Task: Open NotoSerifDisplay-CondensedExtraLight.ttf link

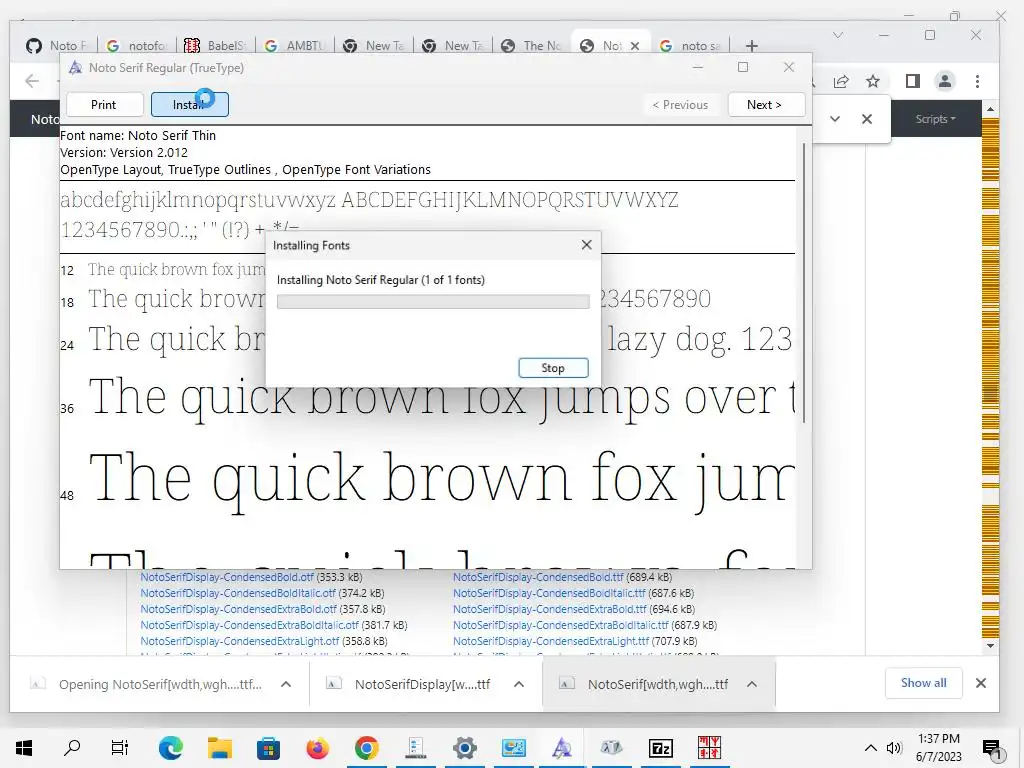Action: pyautogui.click(x=551, y=641)
